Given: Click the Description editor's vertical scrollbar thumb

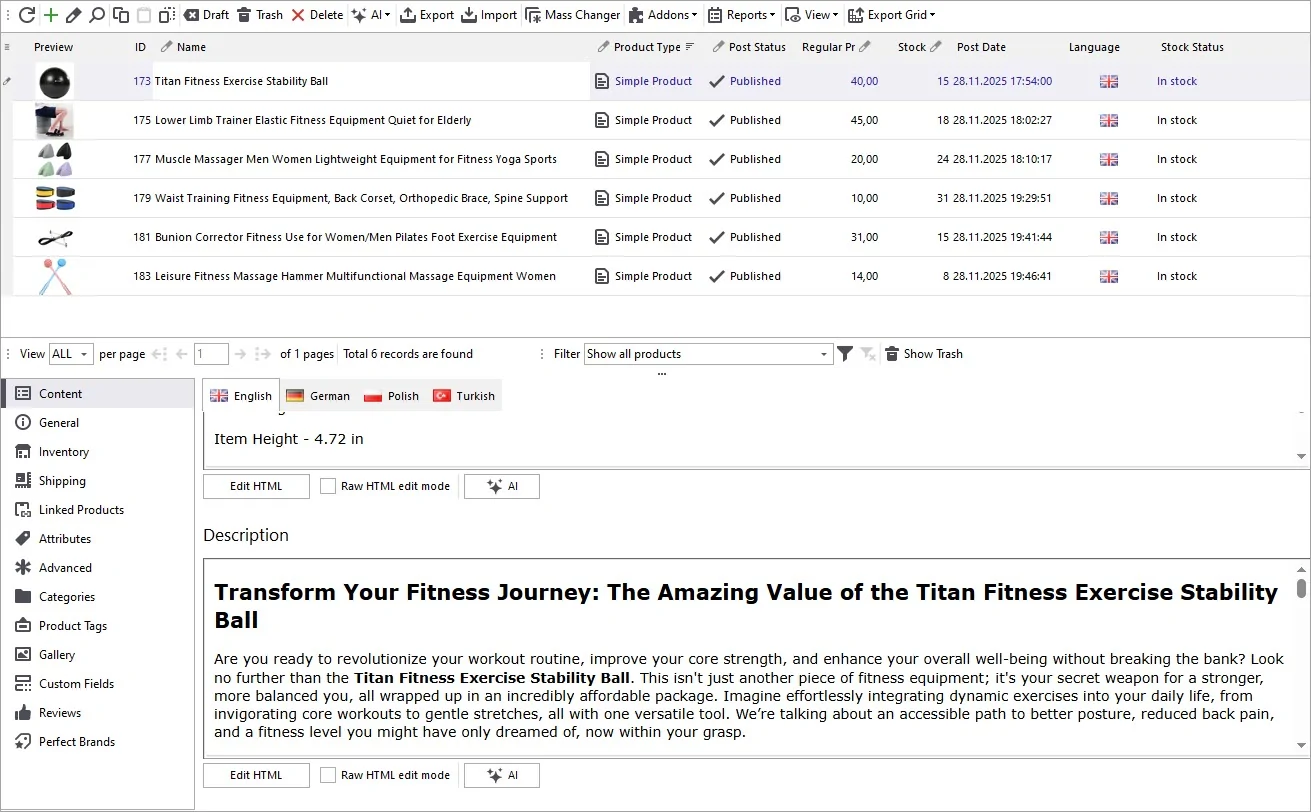Looking at the screenshot, I should 1301,588.
